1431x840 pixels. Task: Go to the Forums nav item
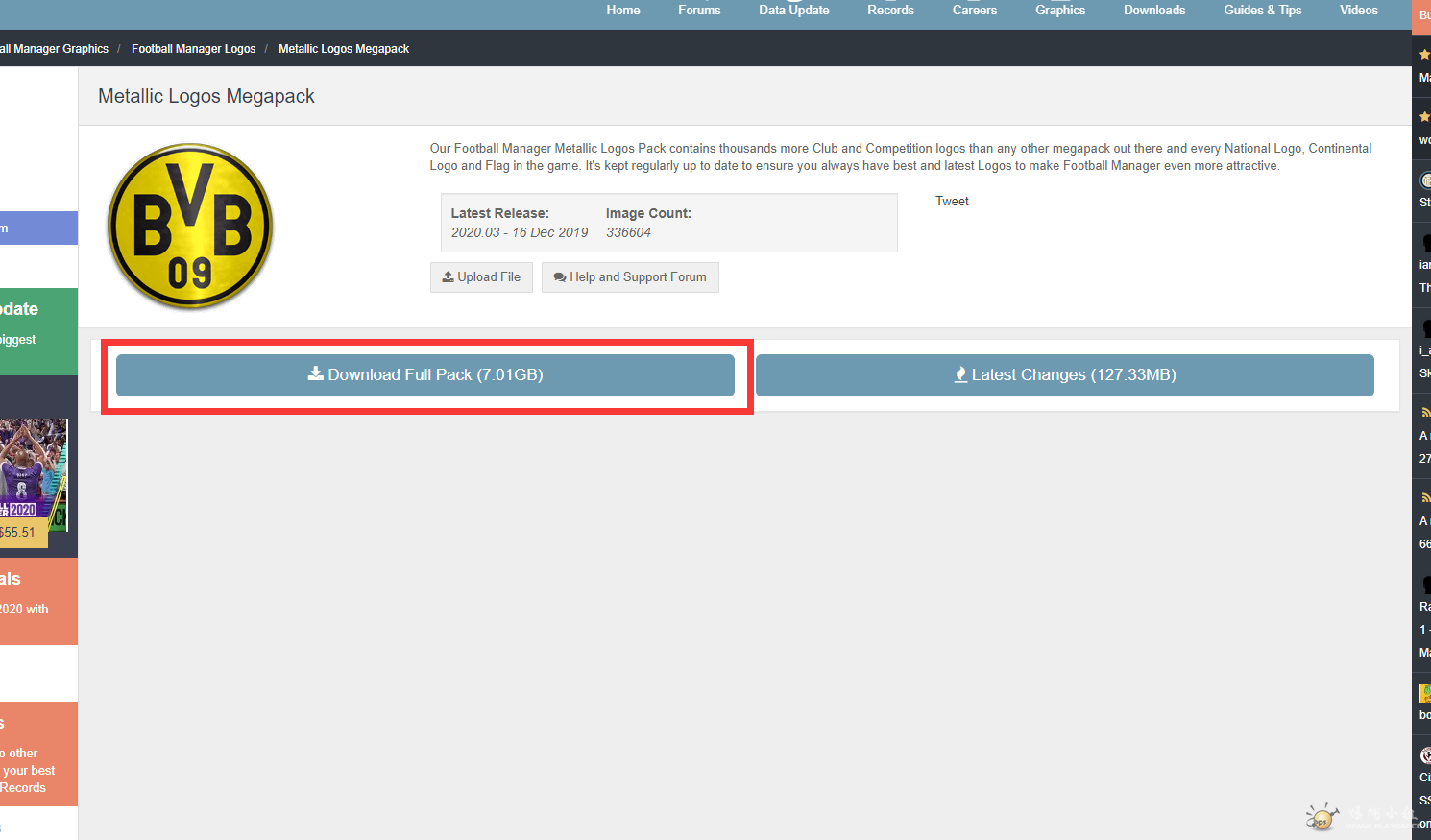(x=699, y=11)
